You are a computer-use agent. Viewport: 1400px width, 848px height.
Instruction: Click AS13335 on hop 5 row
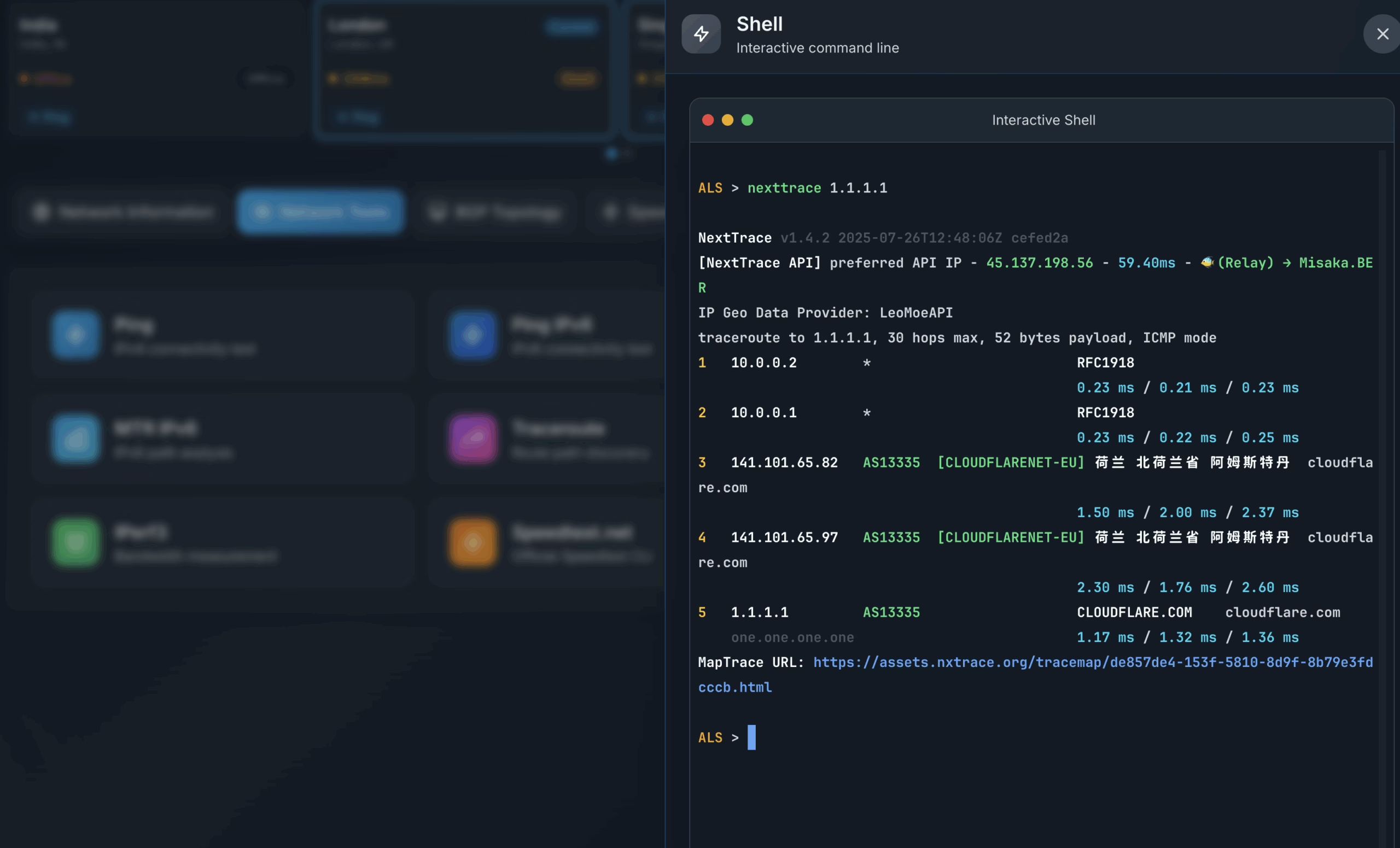point(891,613)
